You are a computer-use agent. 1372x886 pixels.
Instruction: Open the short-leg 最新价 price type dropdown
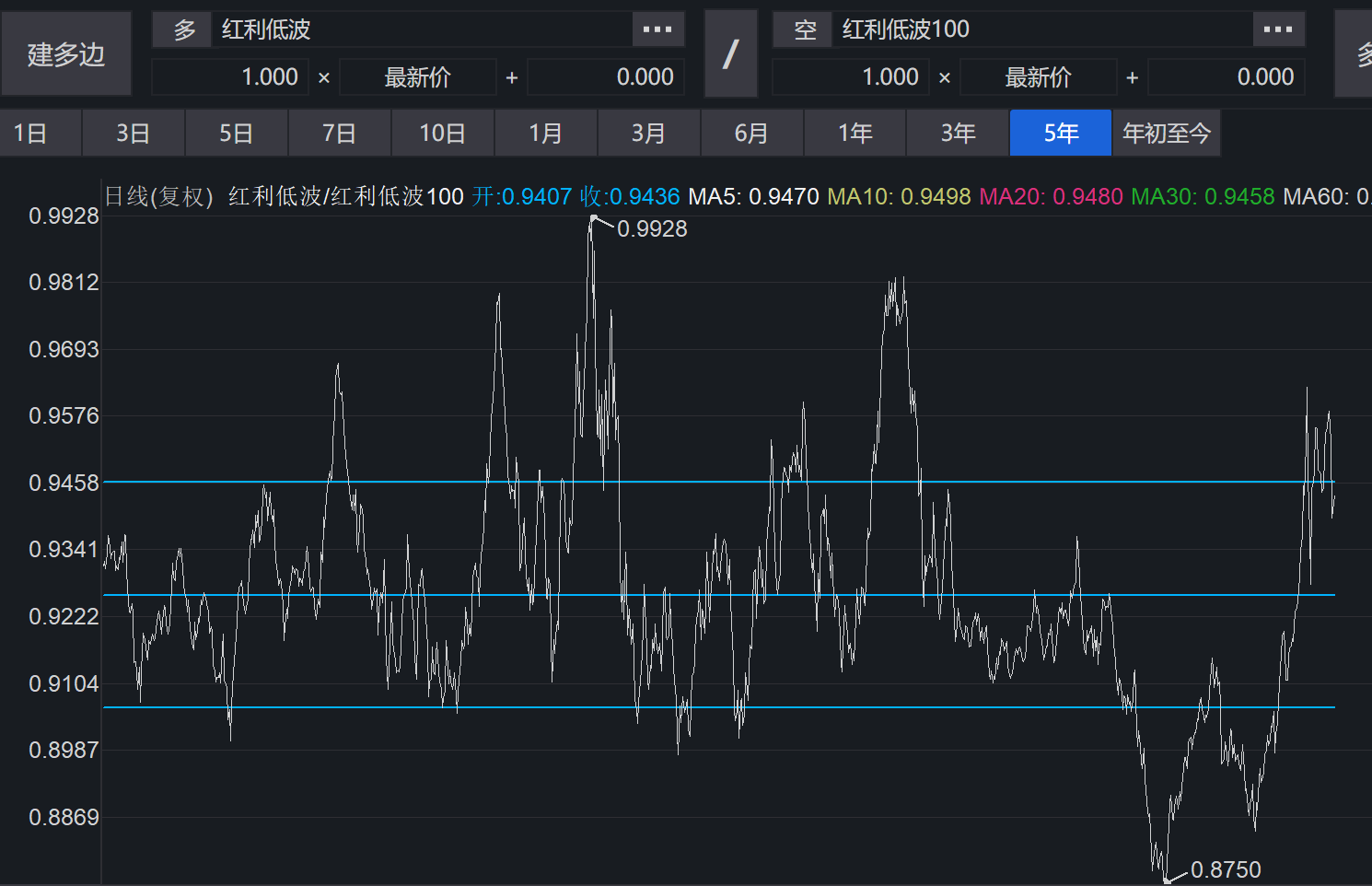[x=1038, y=77]
